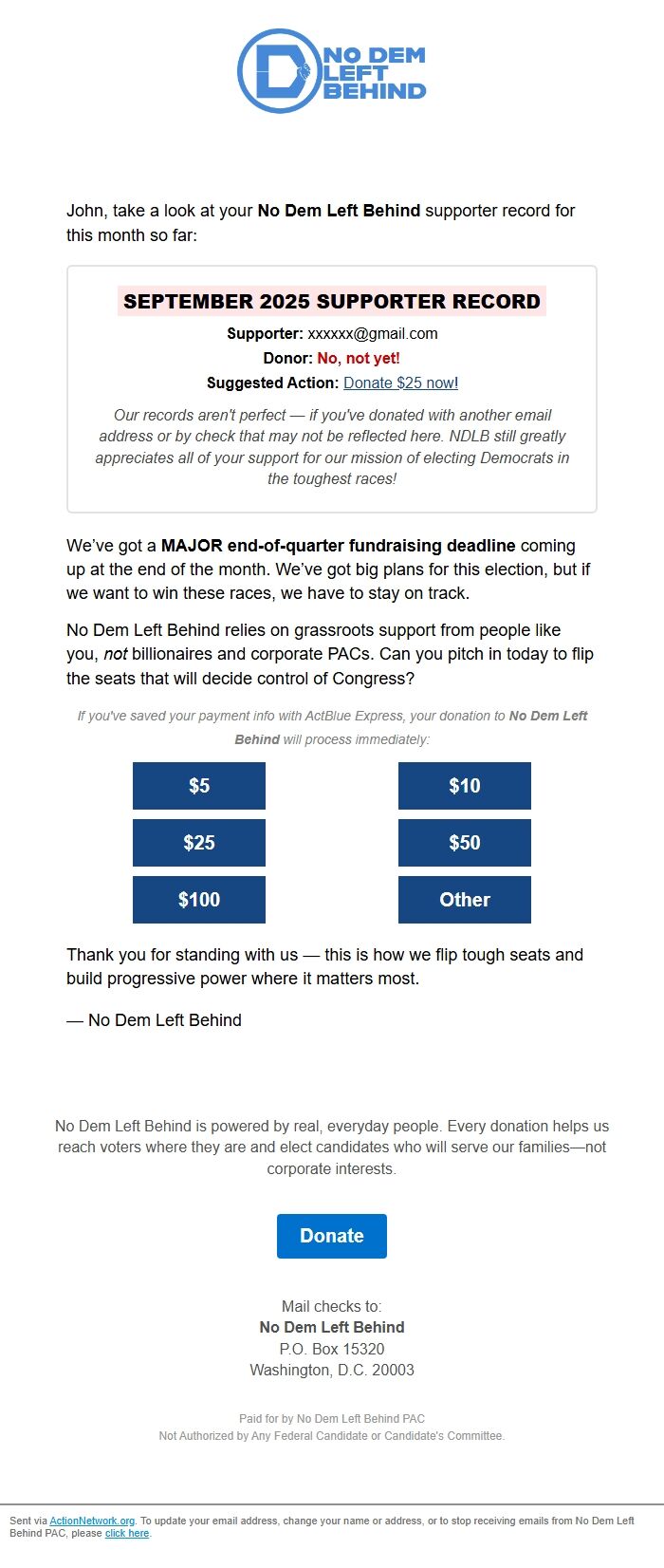This screenshot has width=664, height=1568.
Task: Choose the Other amount button
Action: (465, 900)
